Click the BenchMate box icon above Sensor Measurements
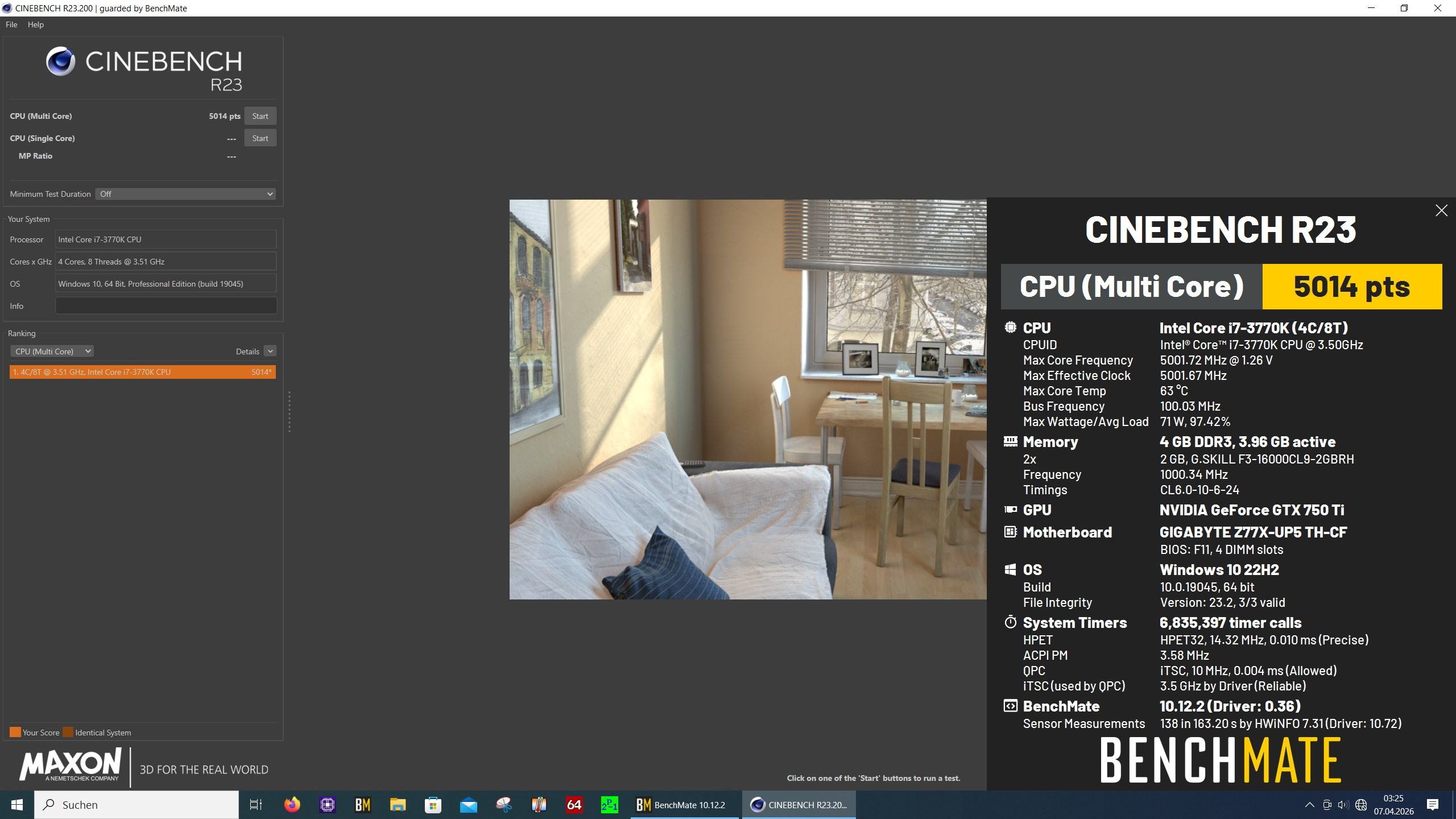Image resolution: width=1456 pixels, height=819 pixels. pyautogui.click(x=1011, y=706)
